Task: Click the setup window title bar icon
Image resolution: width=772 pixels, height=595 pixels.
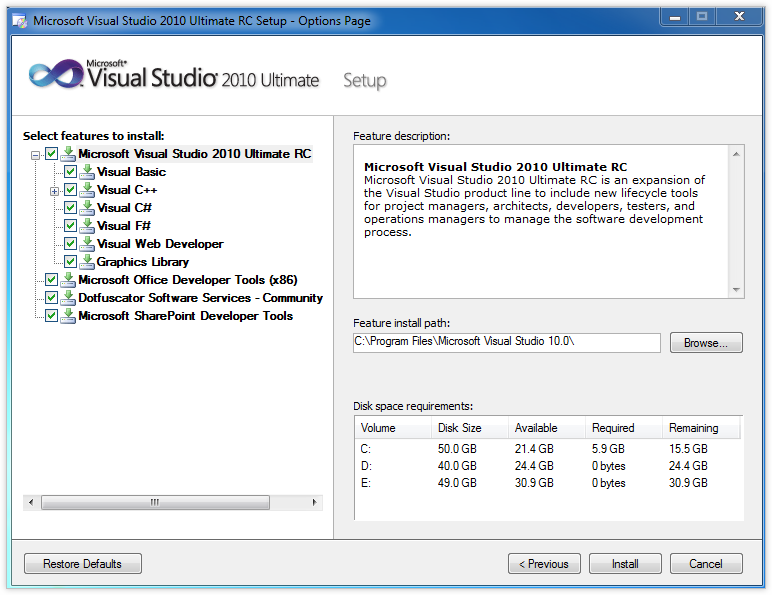Action: click(20, 21)
